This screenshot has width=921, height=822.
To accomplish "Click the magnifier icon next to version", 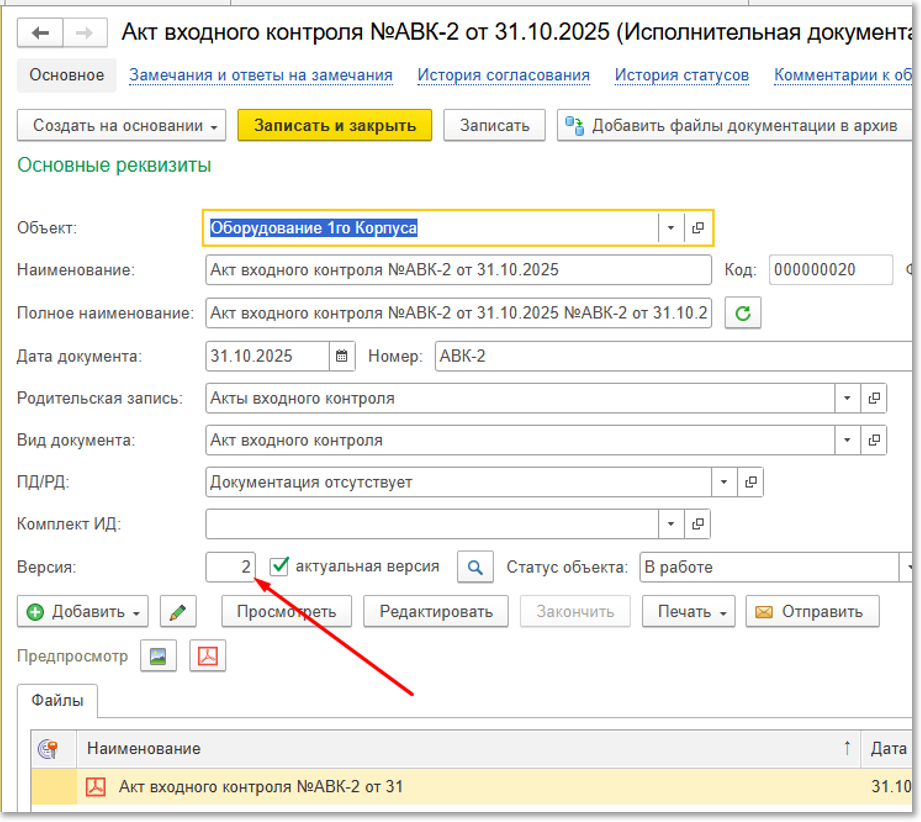I will tap(475, 567).
